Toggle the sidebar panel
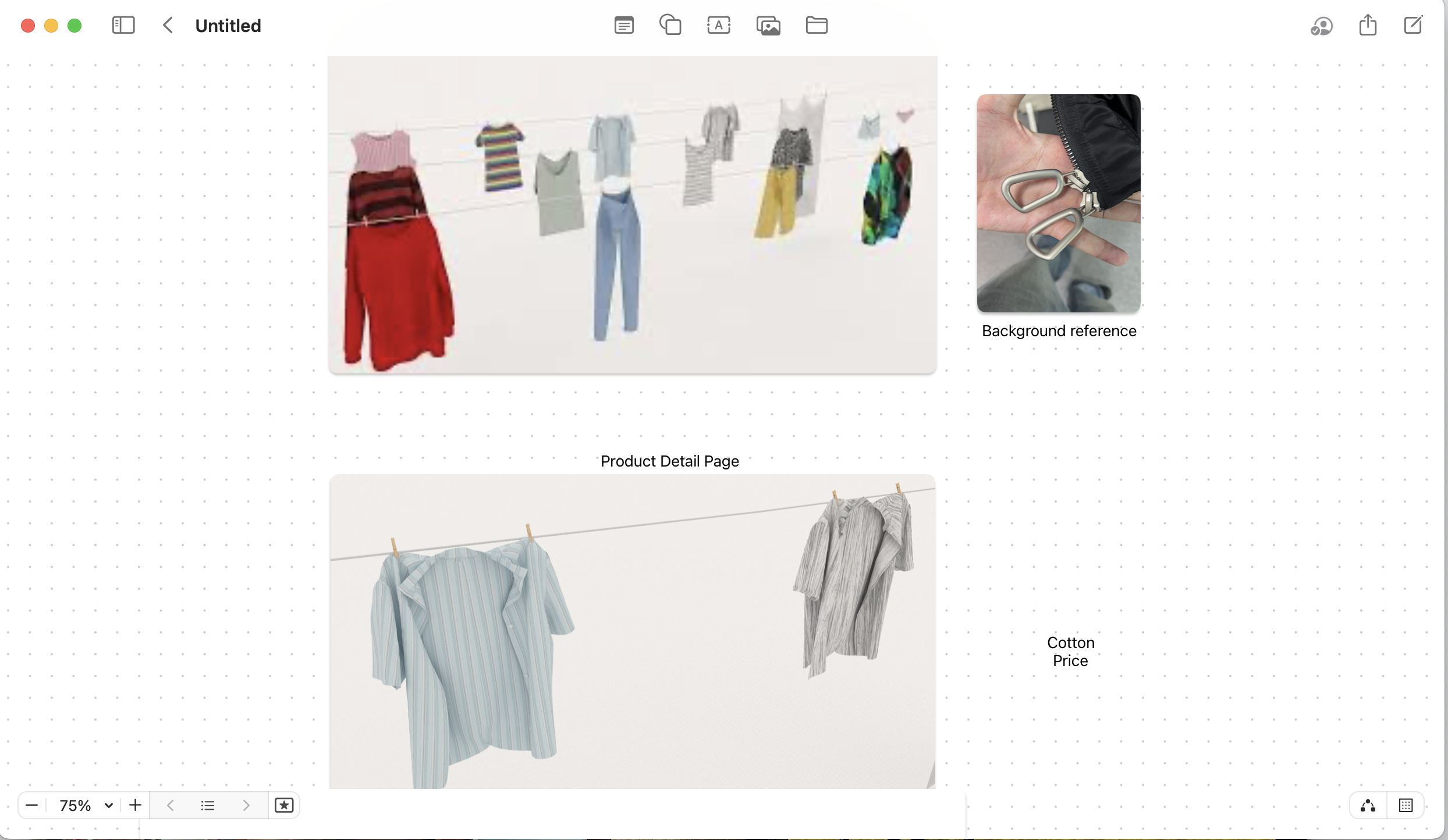Image resolution: width=1448 pixels, height=840 pixels. 123,26
